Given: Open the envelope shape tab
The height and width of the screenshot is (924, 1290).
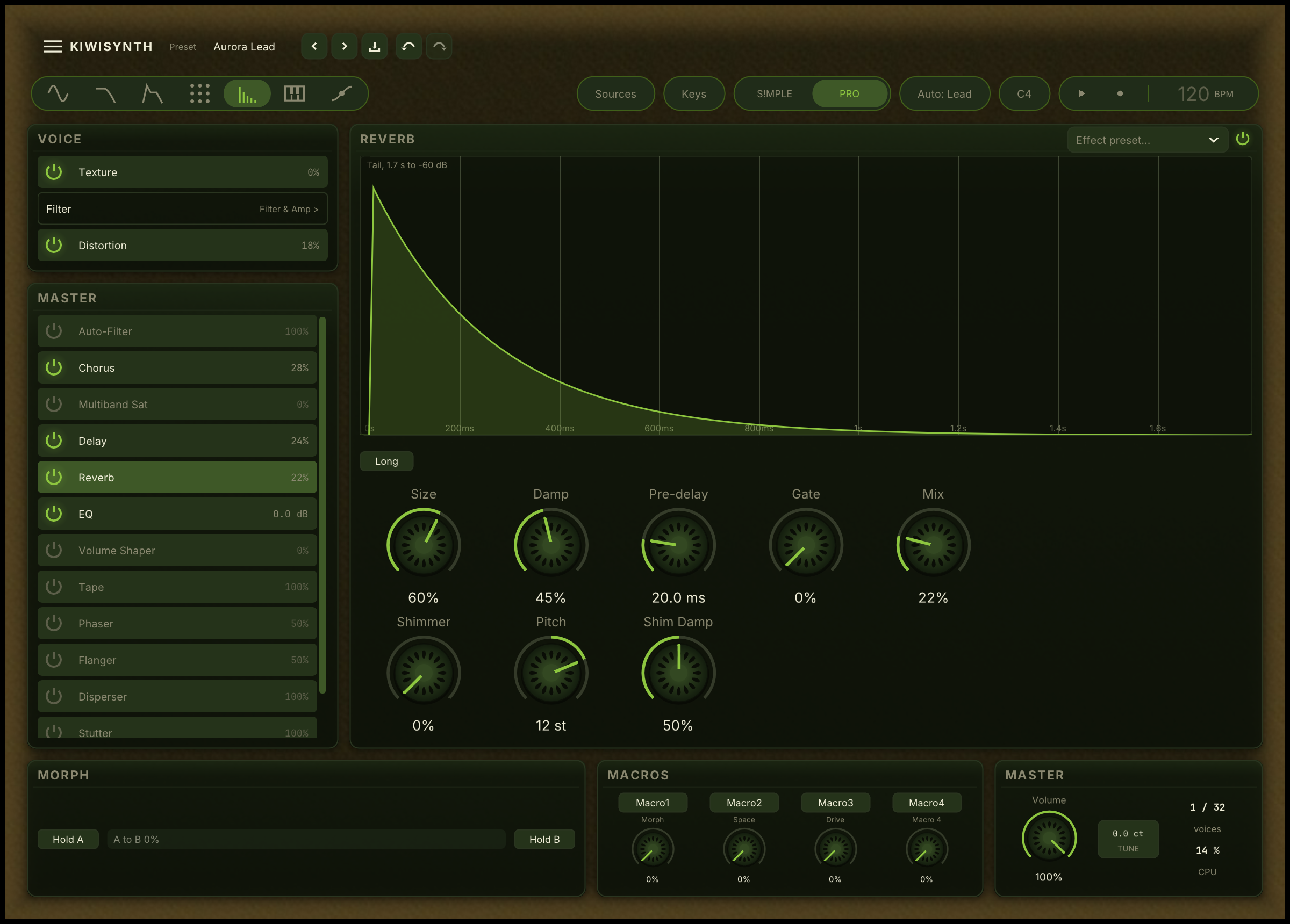Looking at the screenshot, I should click(x=153, y=94).
